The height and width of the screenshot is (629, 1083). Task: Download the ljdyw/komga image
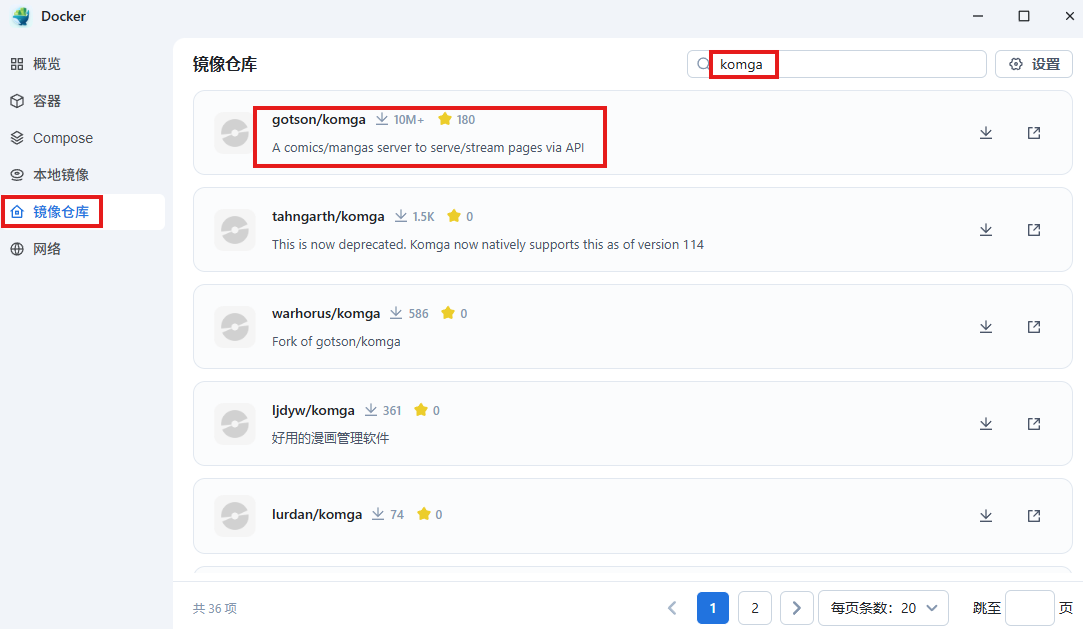click(986, 423)
